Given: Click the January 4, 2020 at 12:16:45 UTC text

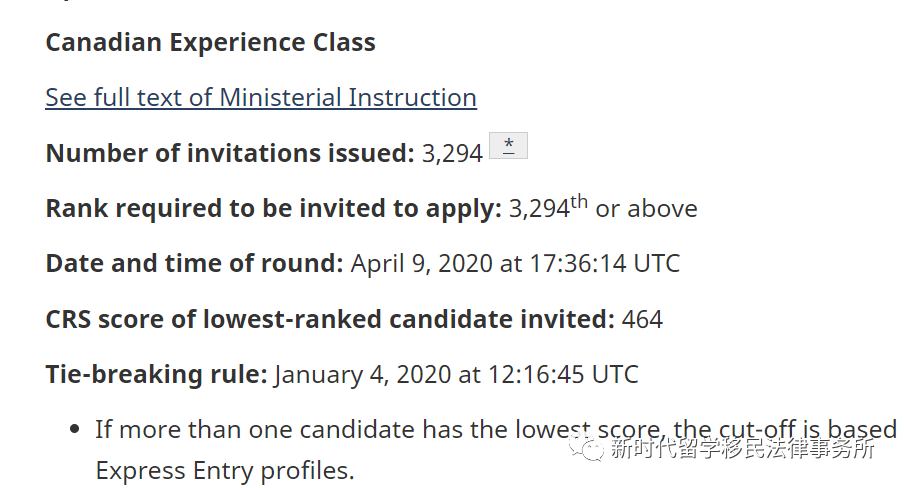Looking at the screenshot, I should pos(456,374).
